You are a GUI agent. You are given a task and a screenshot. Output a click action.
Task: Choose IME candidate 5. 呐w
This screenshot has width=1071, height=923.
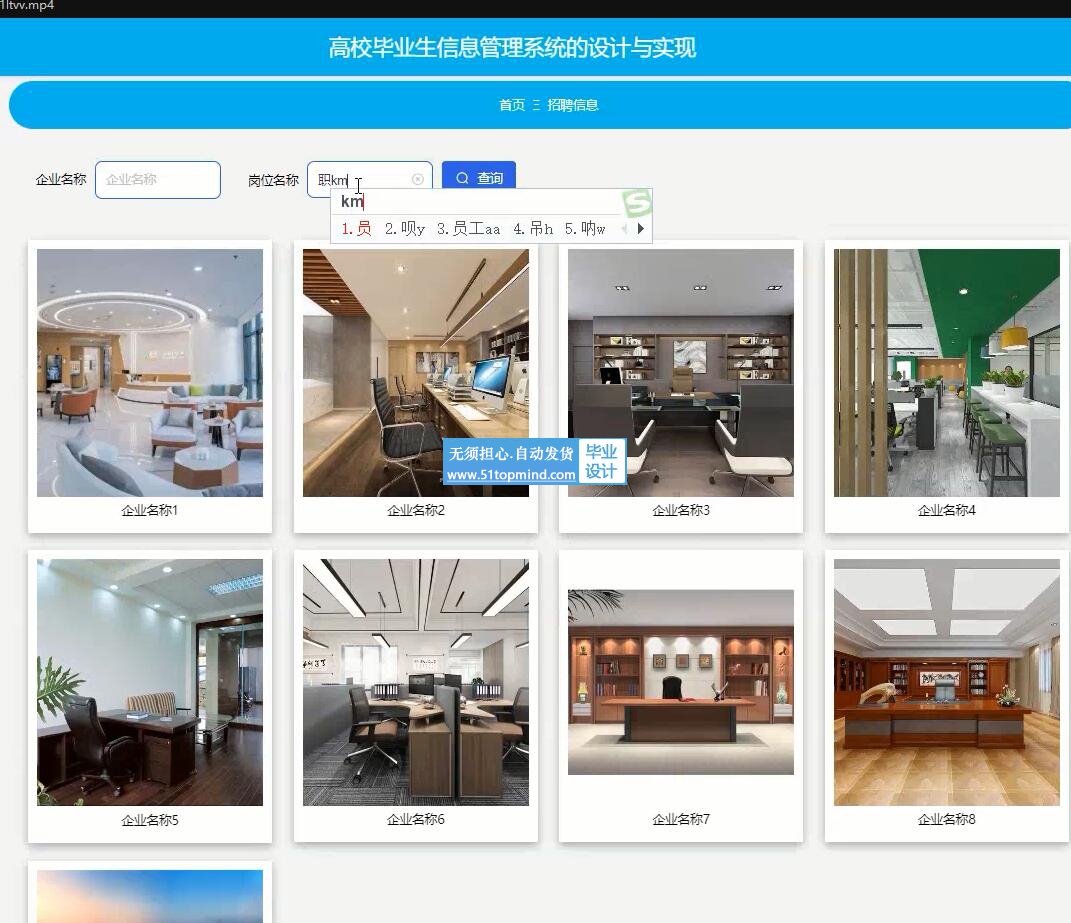coord(585,229)
